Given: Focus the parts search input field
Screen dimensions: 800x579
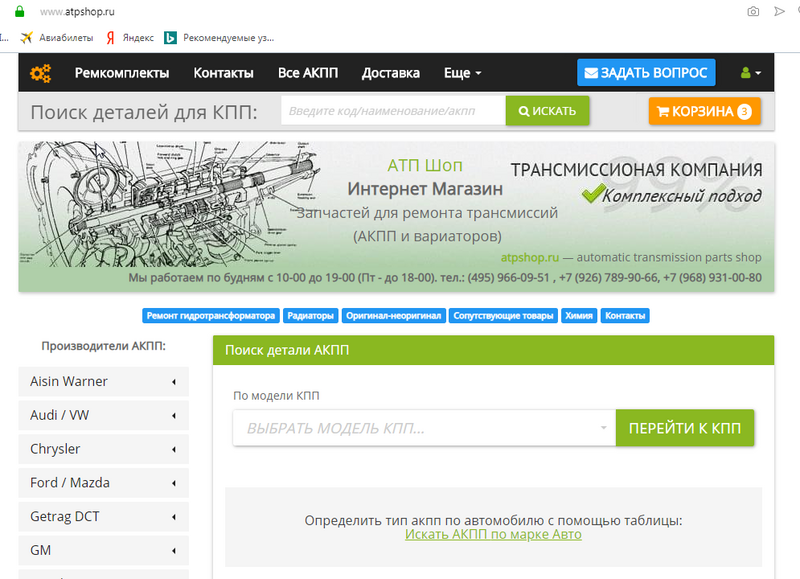Looking at the screenshot, I should (x=393, y=111).
